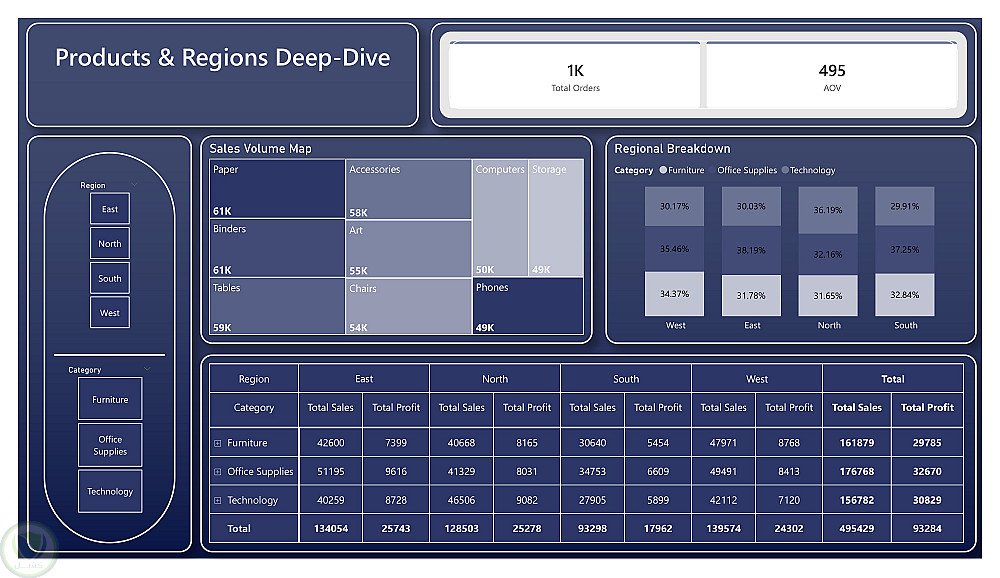Select the West stacked column's top segment
Image resolution: width=1000 pixels, height=578 pixels.
[675, 206]
